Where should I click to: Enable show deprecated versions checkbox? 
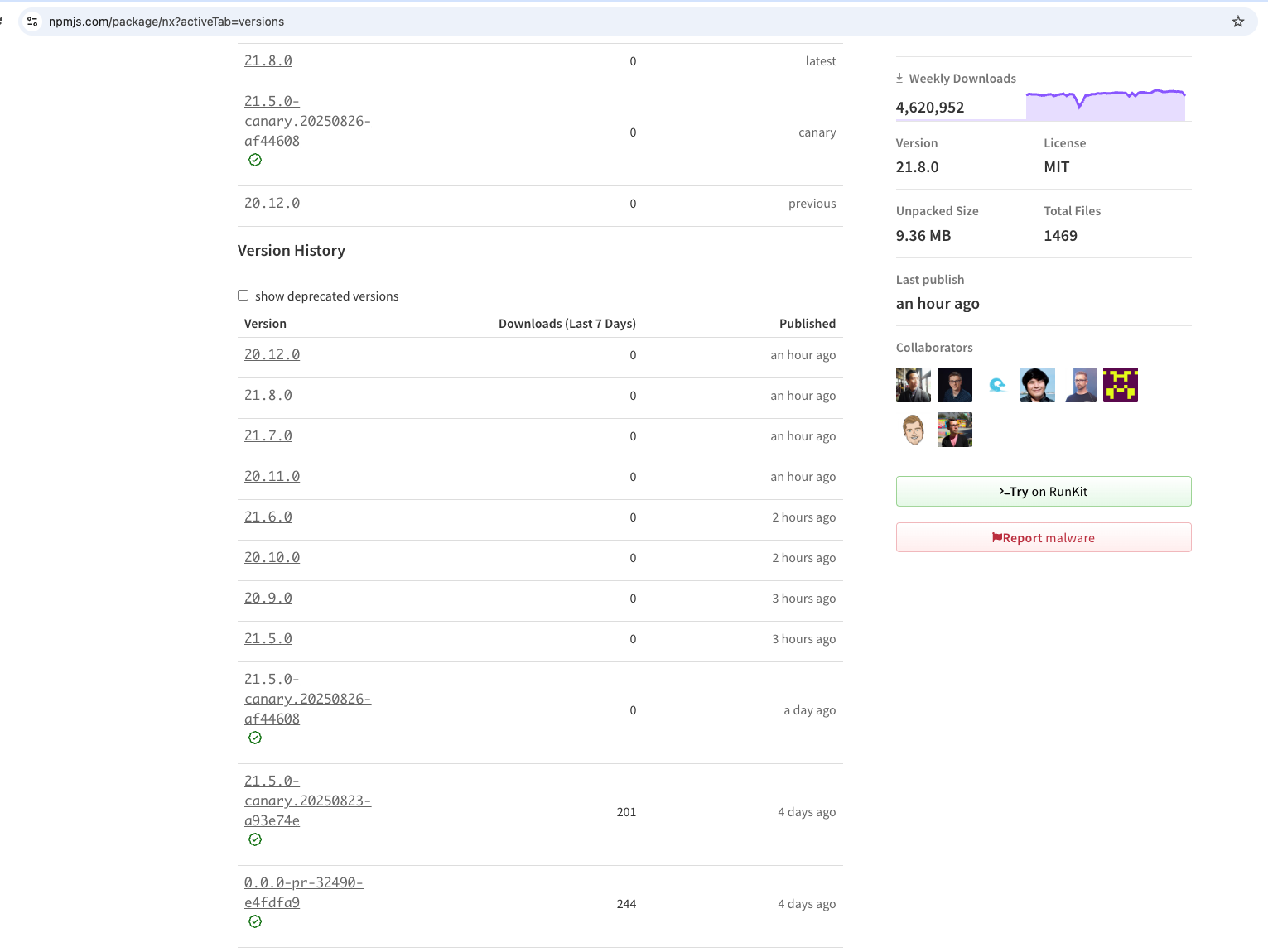coord(243,296)
